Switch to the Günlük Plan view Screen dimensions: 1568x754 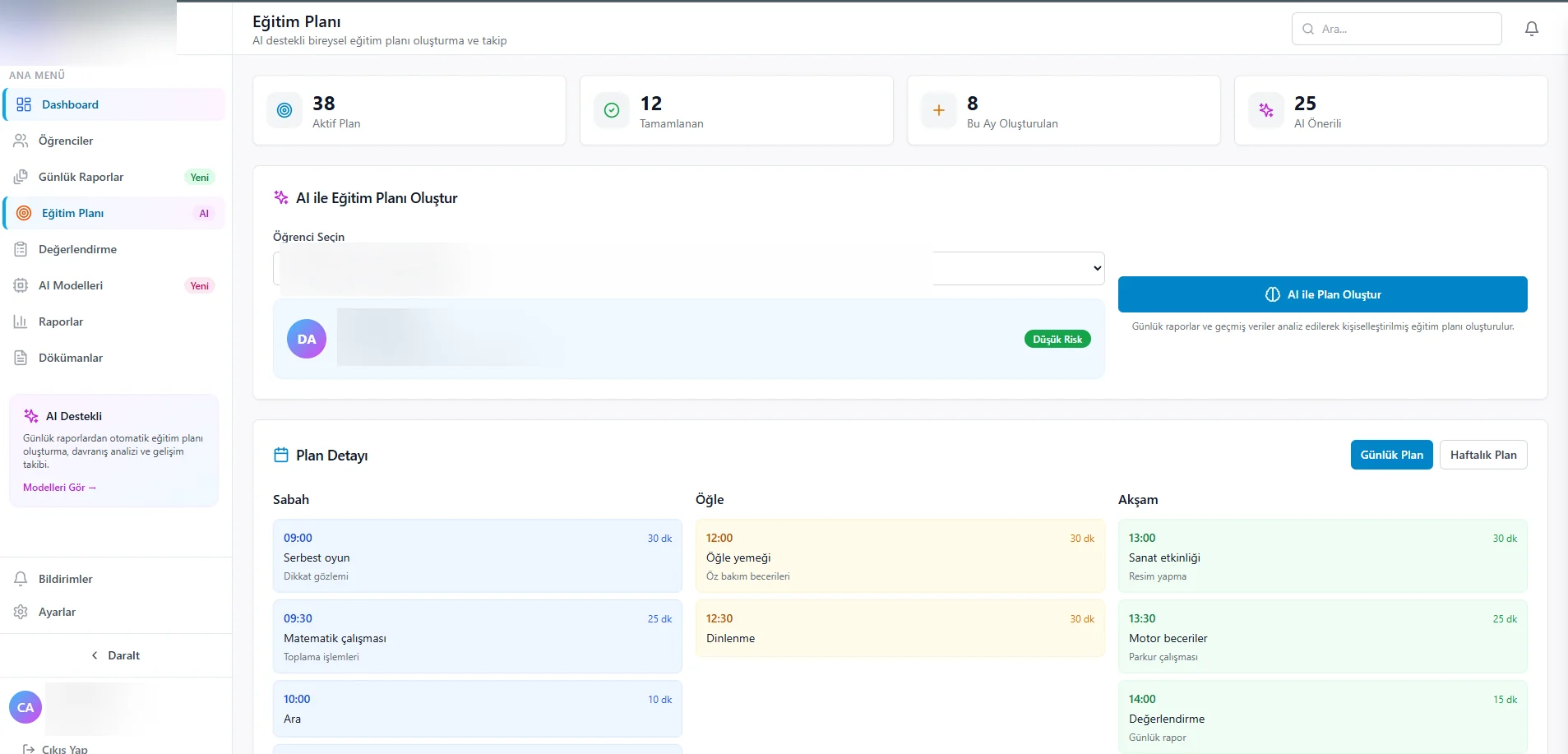pyautogui.click(x=1390, y=454)
